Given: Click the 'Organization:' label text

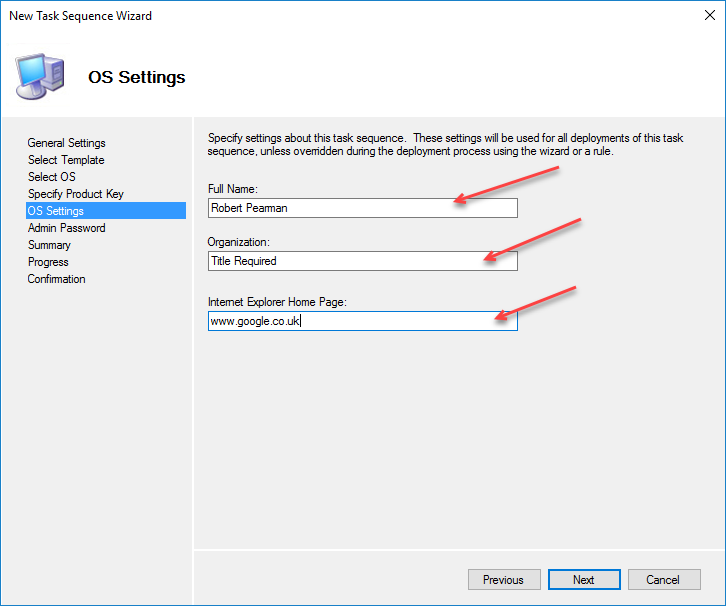Looking at the screenshot, I should coord(237,241).
